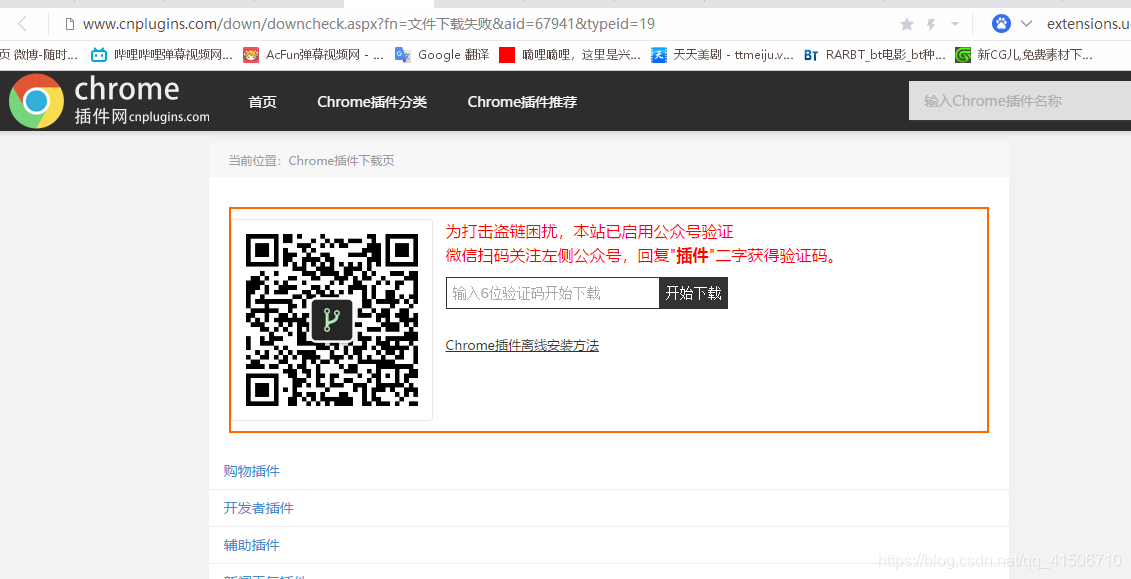Viewport: 1131px width, 579px height.
Task: Open the 天天美剧 bookmark
Action: click(x=722, y=54)
